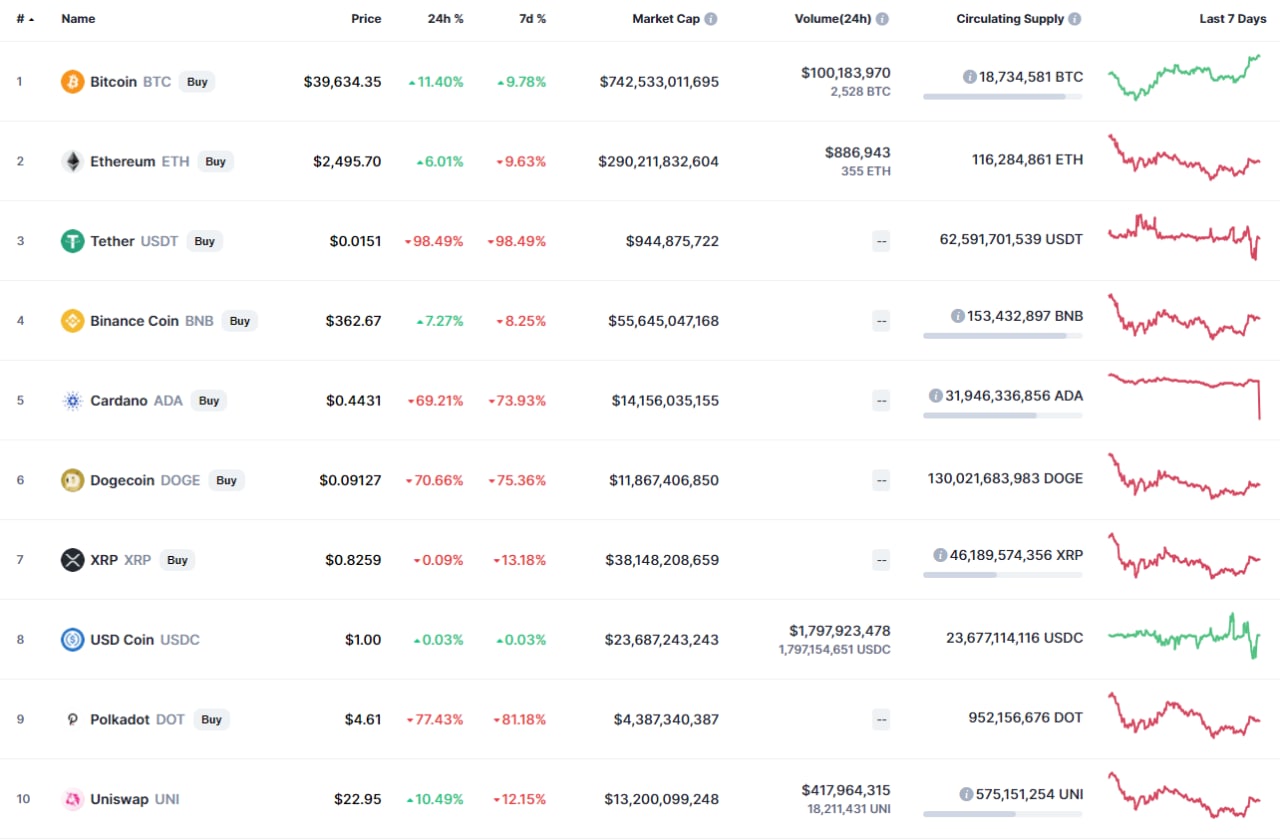The image size is (1280, 840).
Task: Click the Volume(24h) info icon
Action: [883, 19]
